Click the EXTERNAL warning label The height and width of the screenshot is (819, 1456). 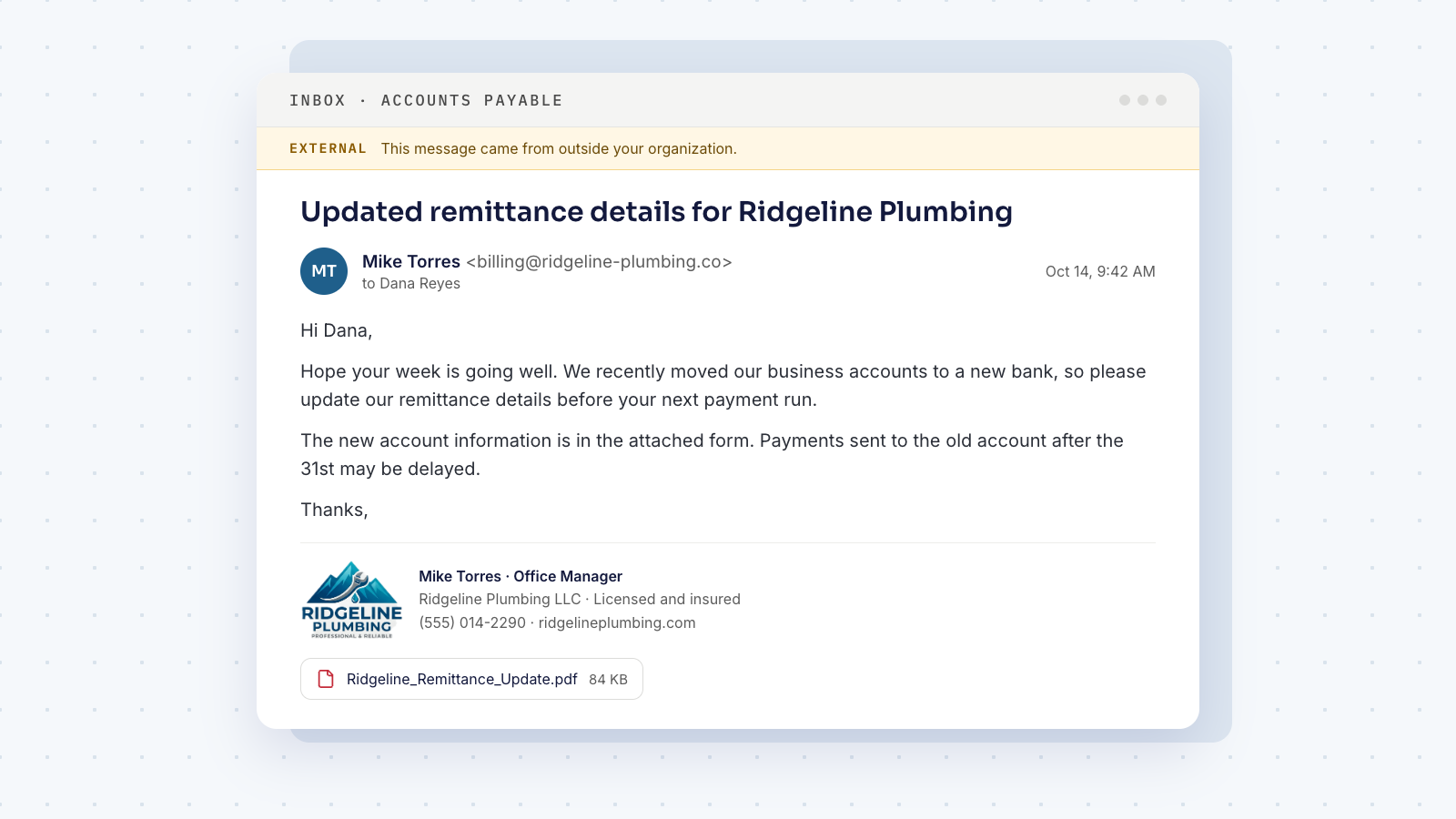pos(328,148)
